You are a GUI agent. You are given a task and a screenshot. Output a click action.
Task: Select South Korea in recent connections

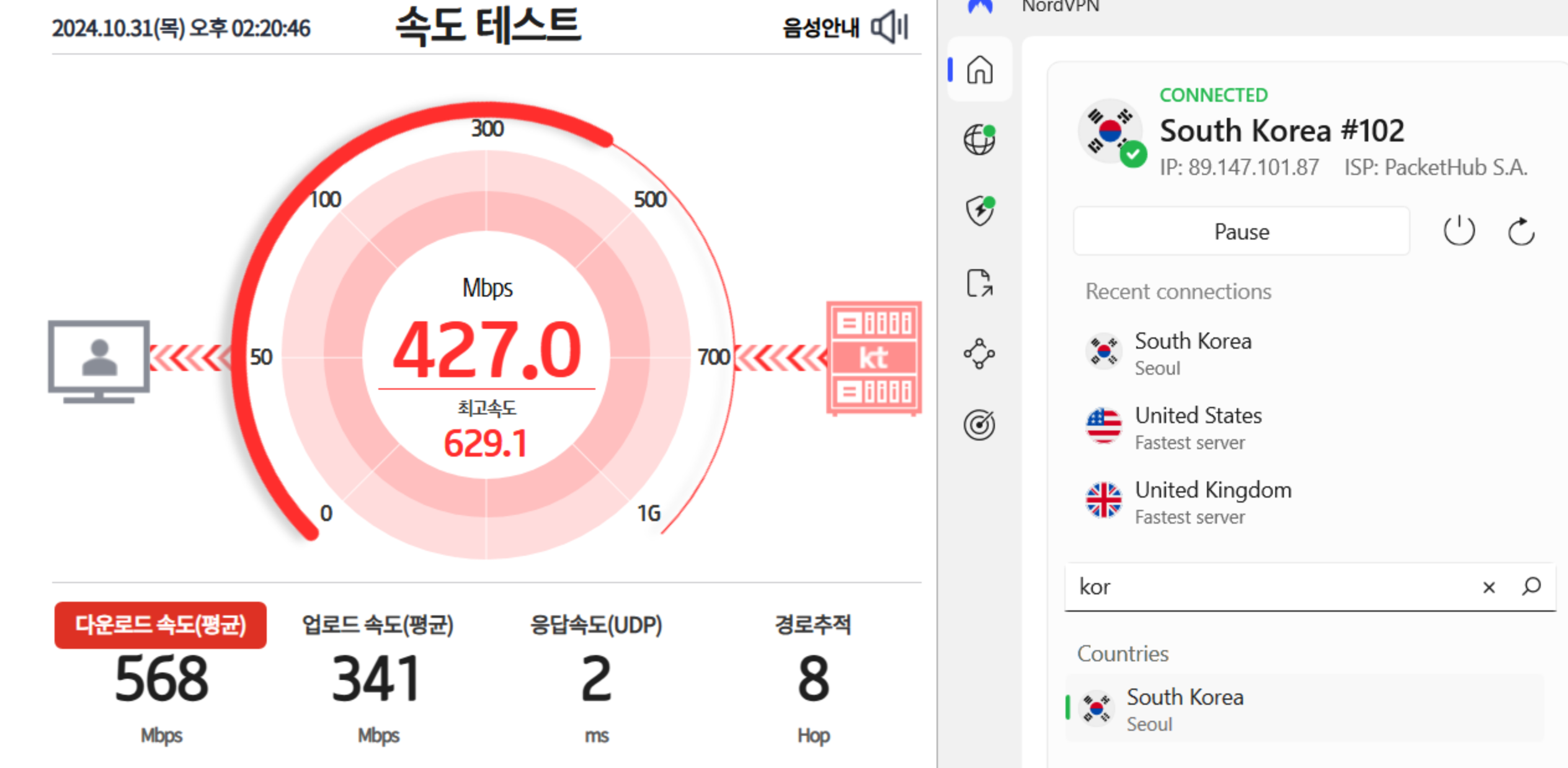tap(1192, 353)
